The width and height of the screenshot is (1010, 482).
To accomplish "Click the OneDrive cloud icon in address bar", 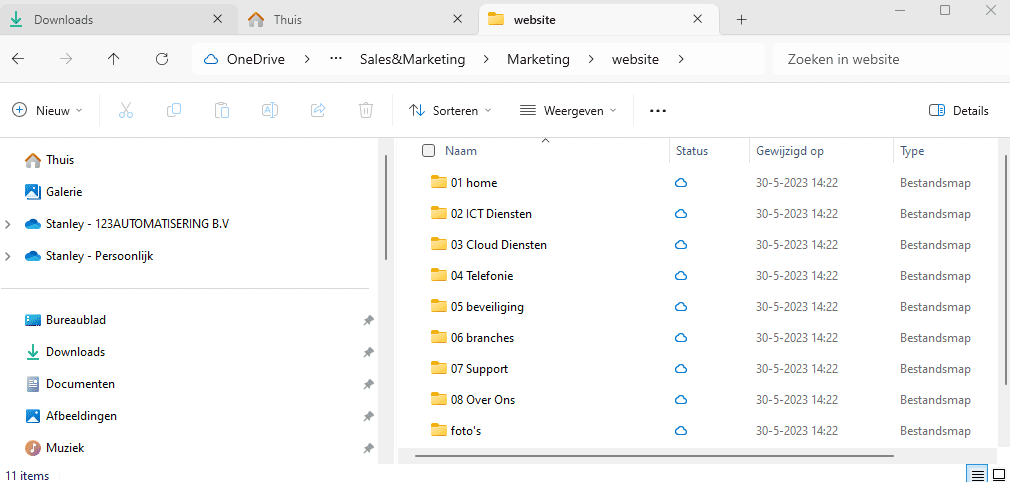I will coord(211,59).
